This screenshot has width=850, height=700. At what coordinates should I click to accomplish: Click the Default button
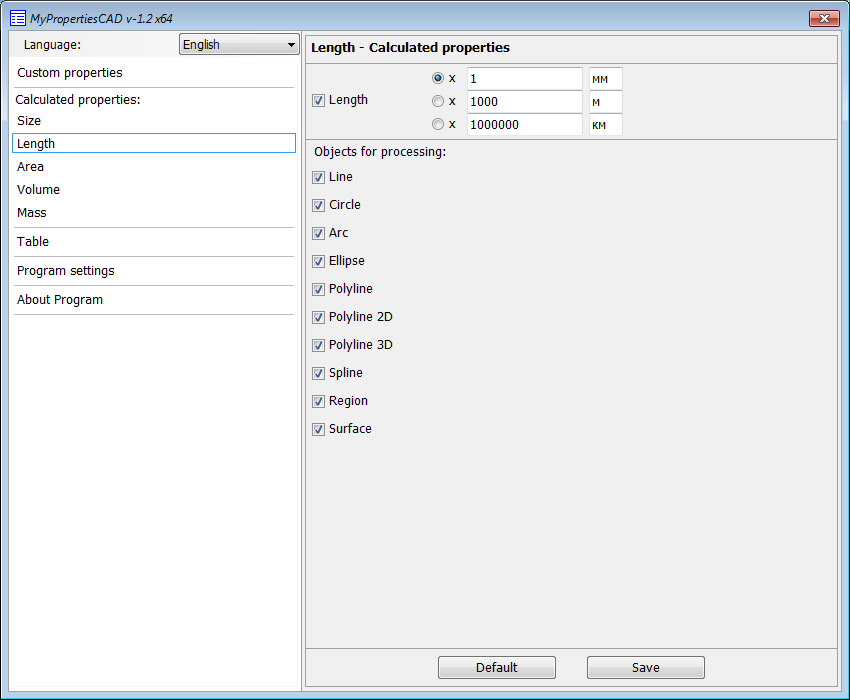click(497, 667)
